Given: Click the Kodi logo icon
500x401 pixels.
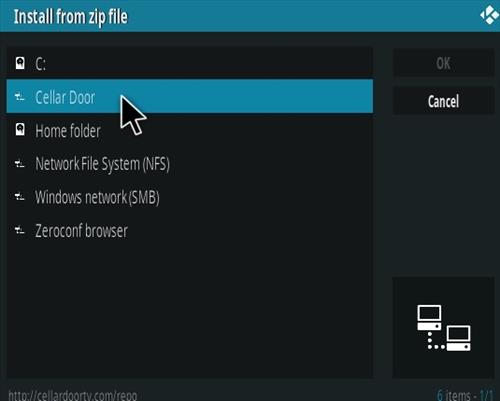Looking at the screenshot, I should point(490,15).
